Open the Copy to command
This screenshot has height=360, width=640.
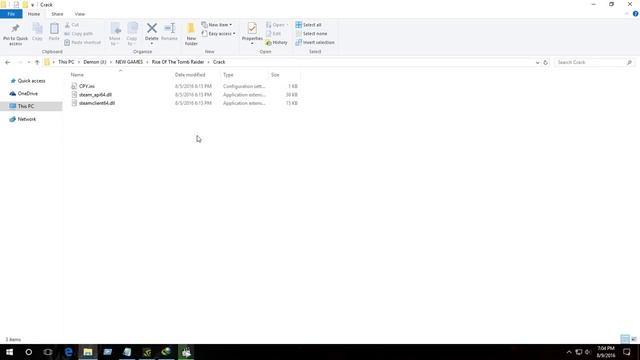132,34
